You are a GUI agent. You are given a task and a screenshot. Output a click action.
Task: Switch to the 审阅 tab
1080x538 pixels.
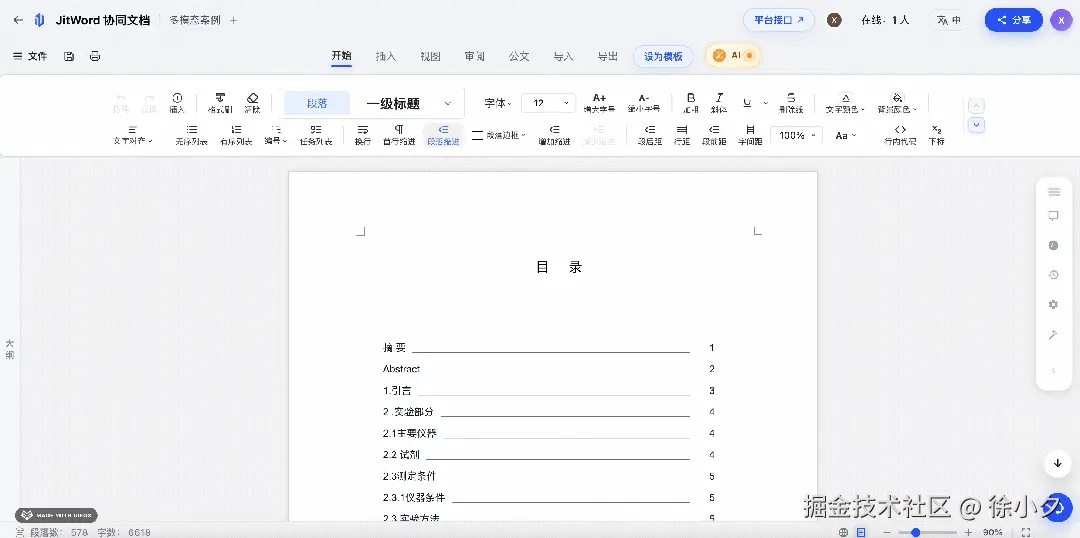[x=475, y=56]
